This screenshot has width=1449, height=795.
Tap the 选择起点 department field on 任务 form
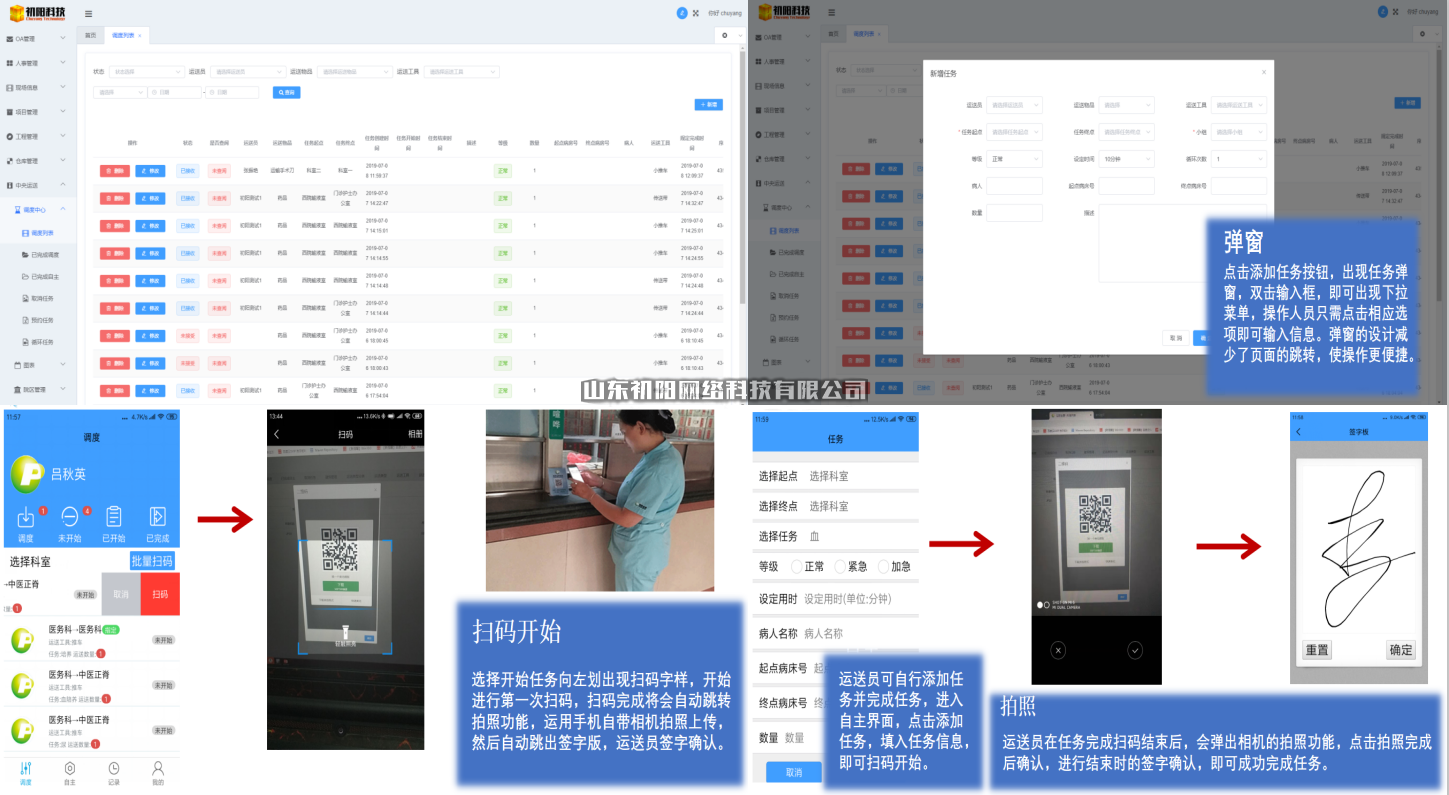click(x=835, y=476)
